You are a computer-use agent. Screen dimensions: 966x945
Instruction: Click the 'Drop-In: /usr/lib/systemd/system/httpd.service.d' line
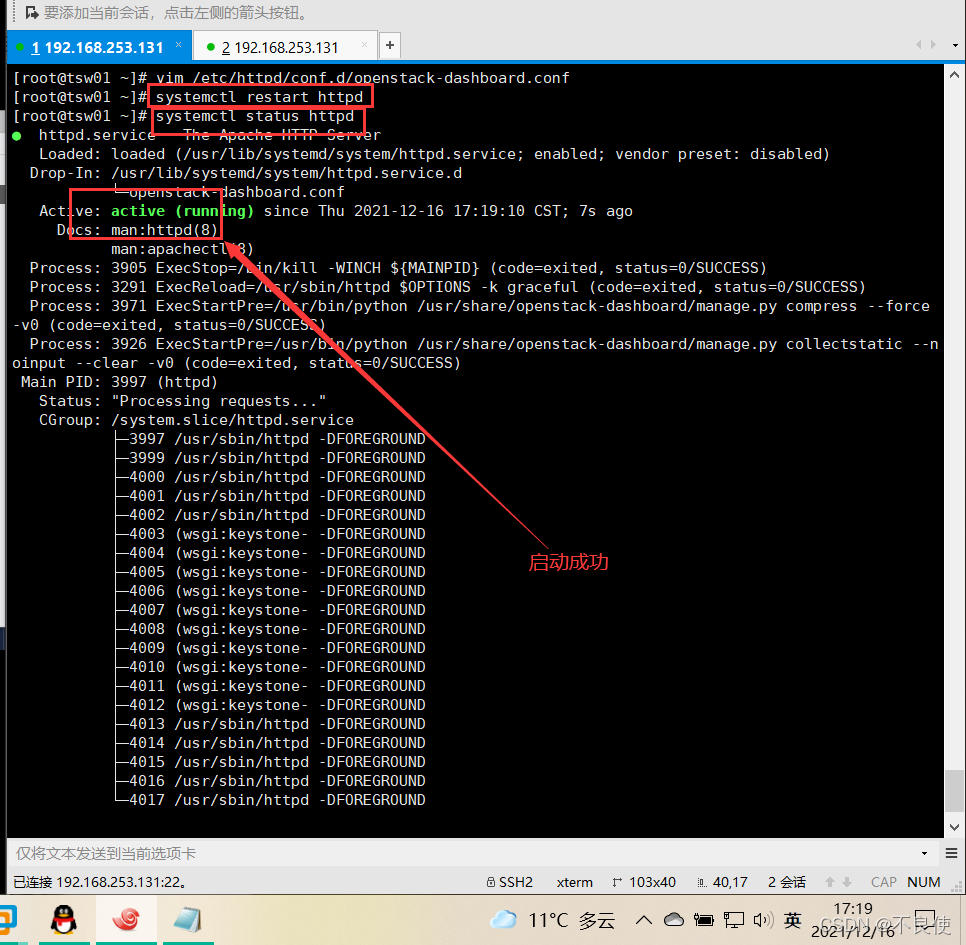click(246, 173)
